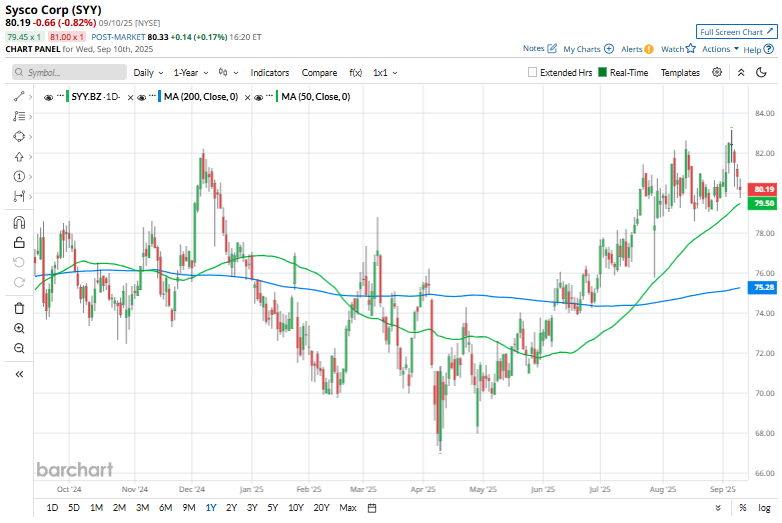Viewport: 782px width, 523px height.
Task: Expand the Actions dropdown menu
Action: [x=720, y=49]
